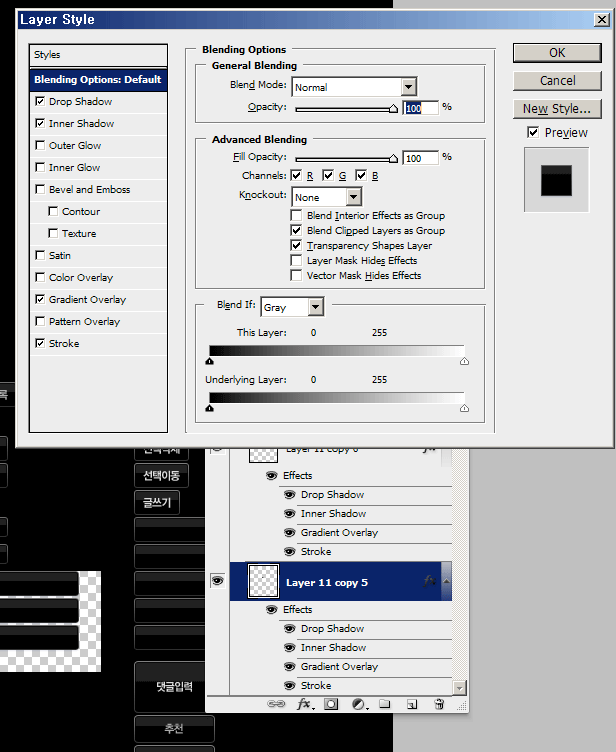Image resolution: width=616 pixels, height=752 pixels.
Task: Delete layer with trash icon
Action: pyautogui.click(x=438, y=704)
